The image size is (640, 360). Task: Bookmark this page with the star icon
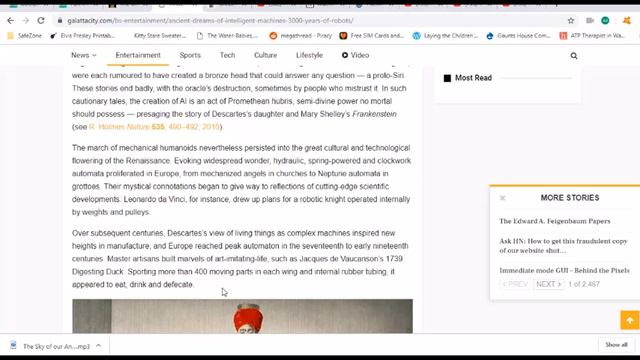(x=571, y=20)
